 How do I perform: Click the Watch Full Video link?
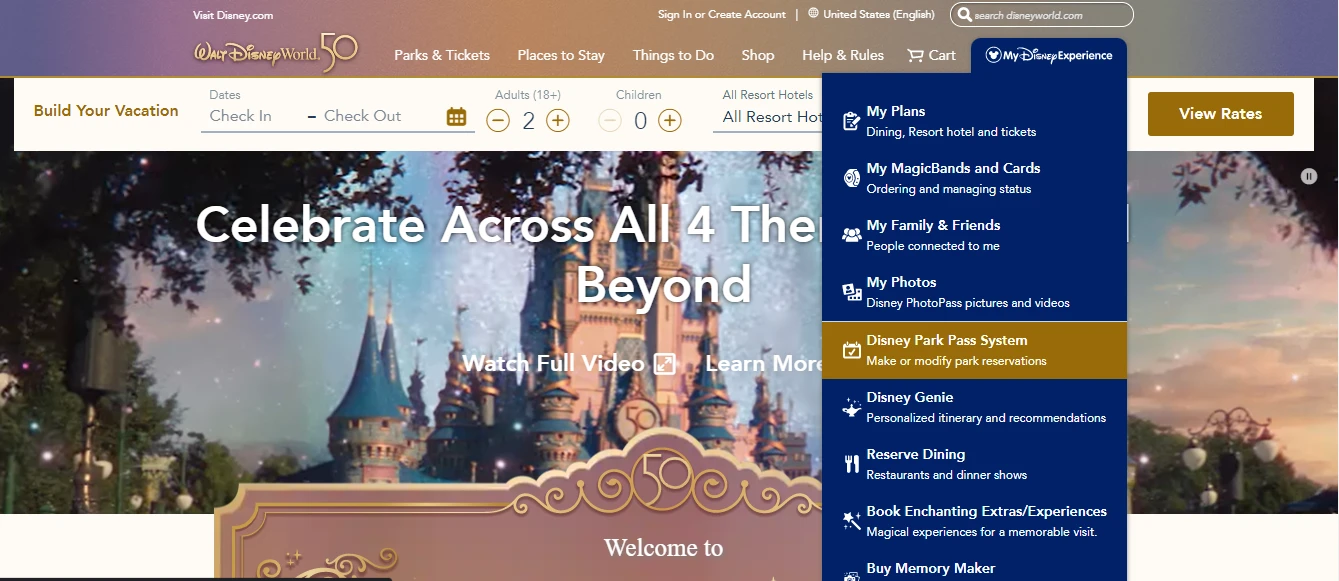coord(553,364)
